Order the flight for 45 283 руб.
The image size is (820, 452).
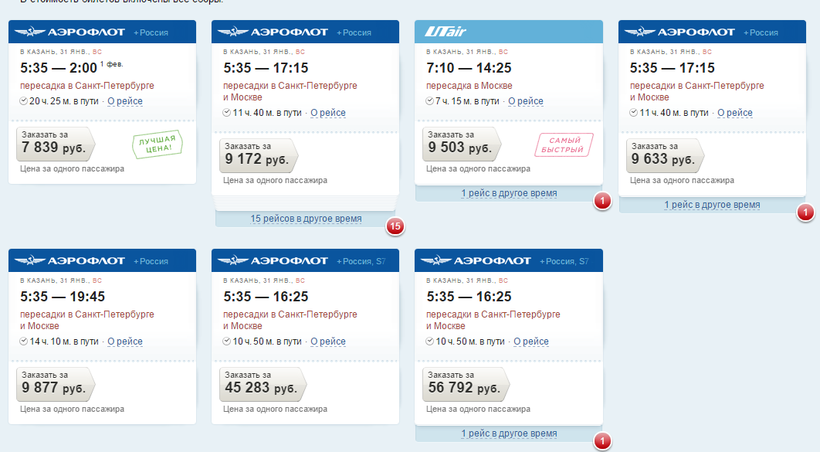coord(263,384)
